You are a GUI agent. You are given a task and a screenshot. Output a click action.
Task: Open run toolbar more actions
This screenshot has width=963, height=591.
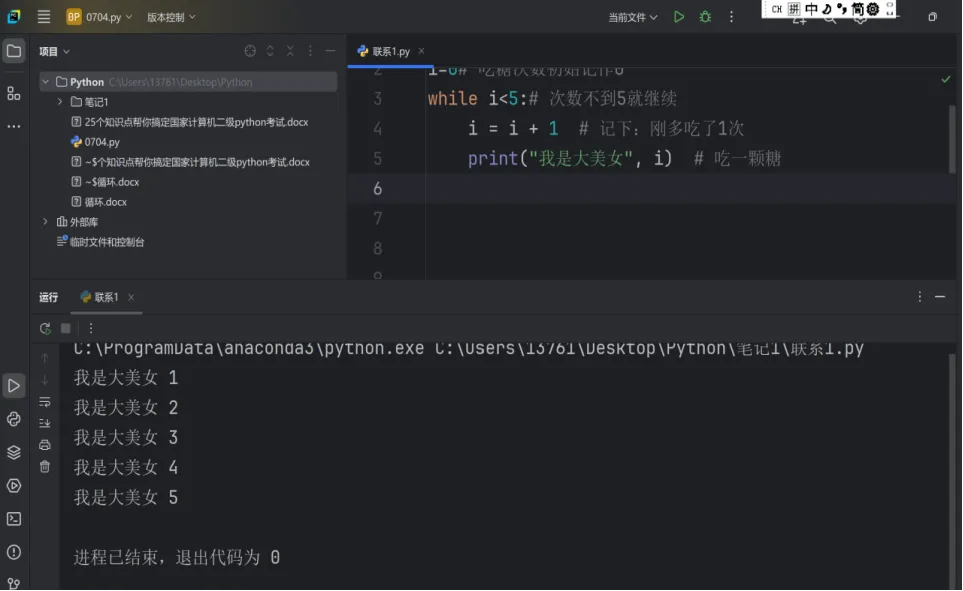pyautogui.click(x=90, y=328)
